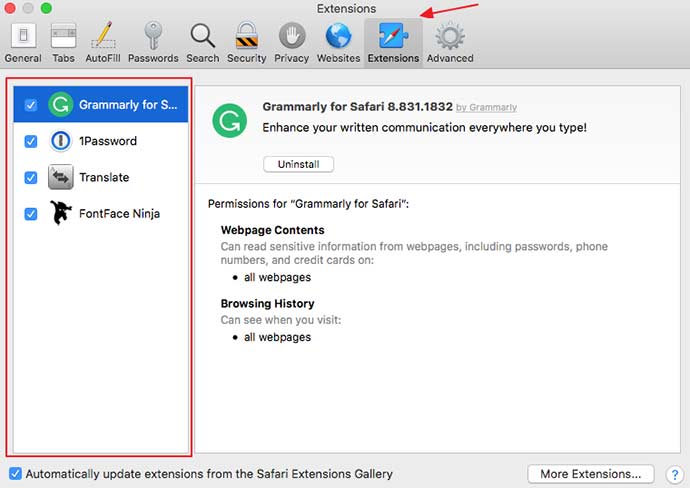Select the Translate arrows icon in the list
This screenshot has height=488, width=690.
pos(60,177)
